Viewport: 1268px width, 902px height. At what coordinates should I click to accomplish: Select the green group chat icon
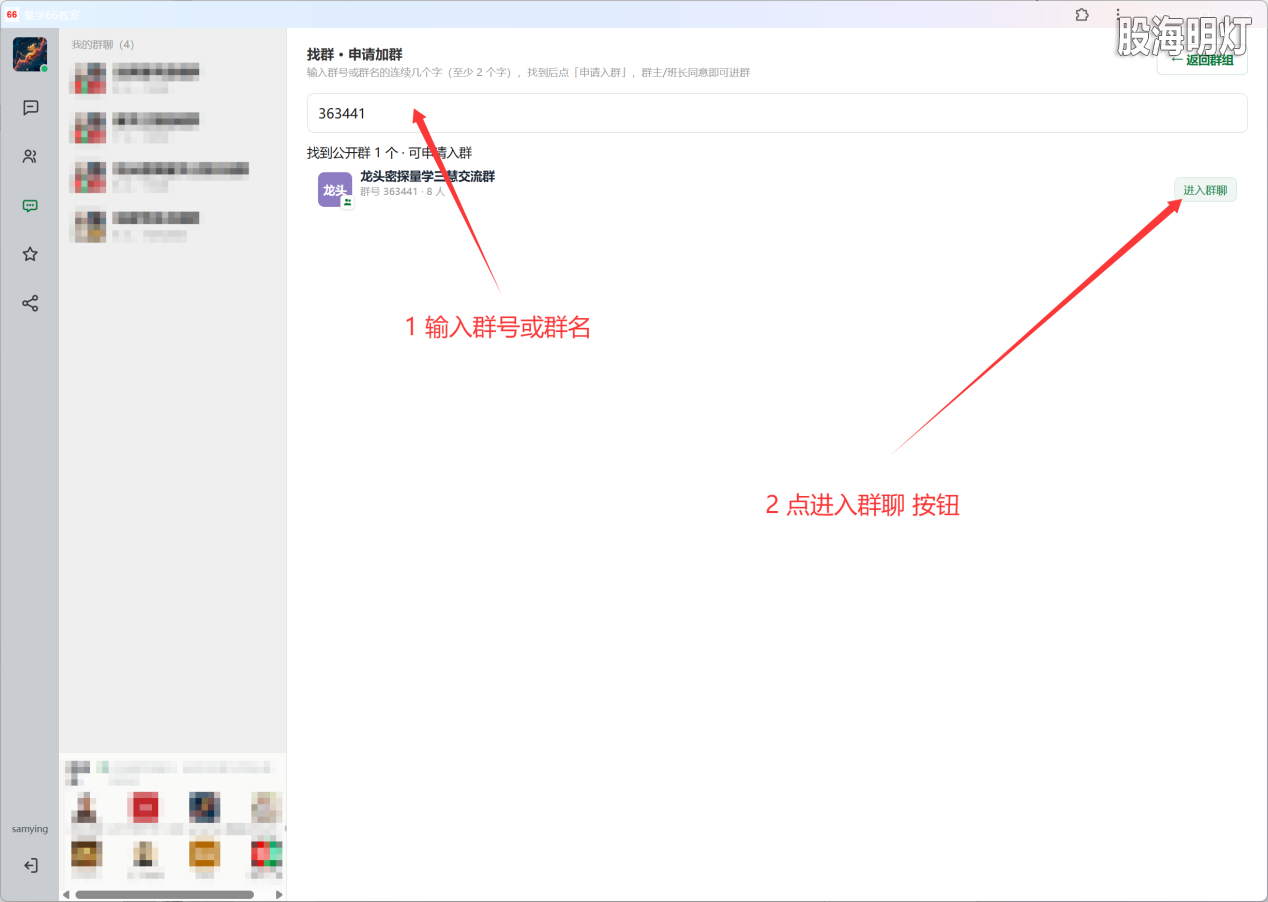[x=30, y=206]
